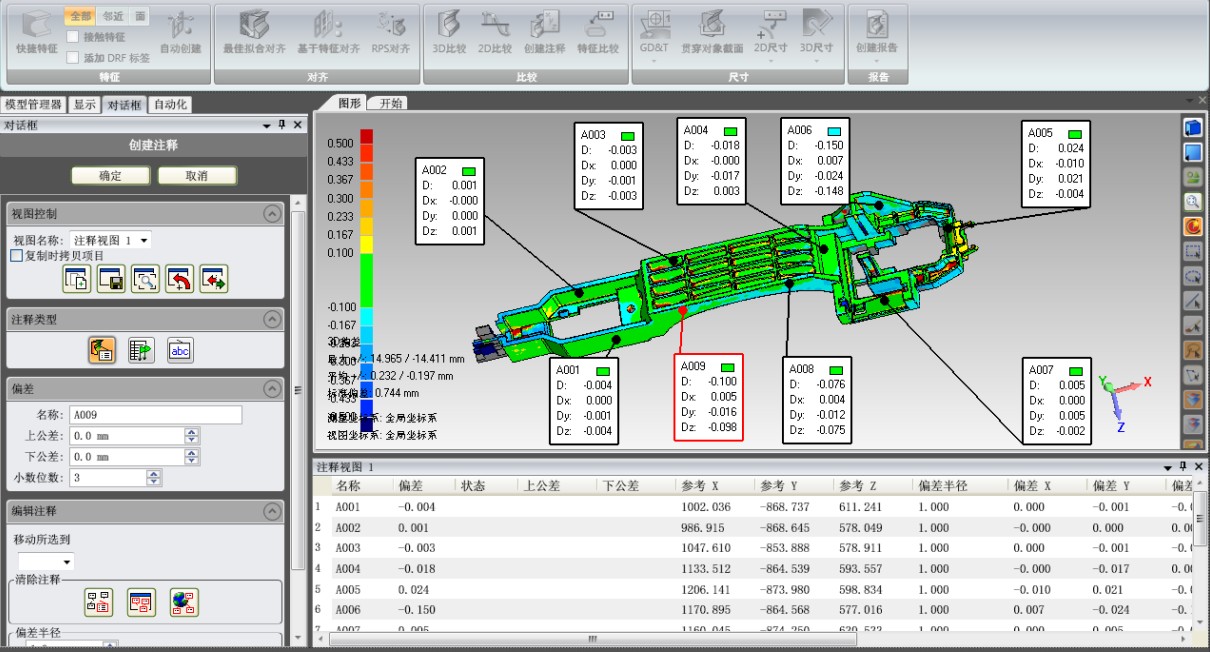
Task: Switch to the 自动化 tab
Action: click(x=170, y=104)
